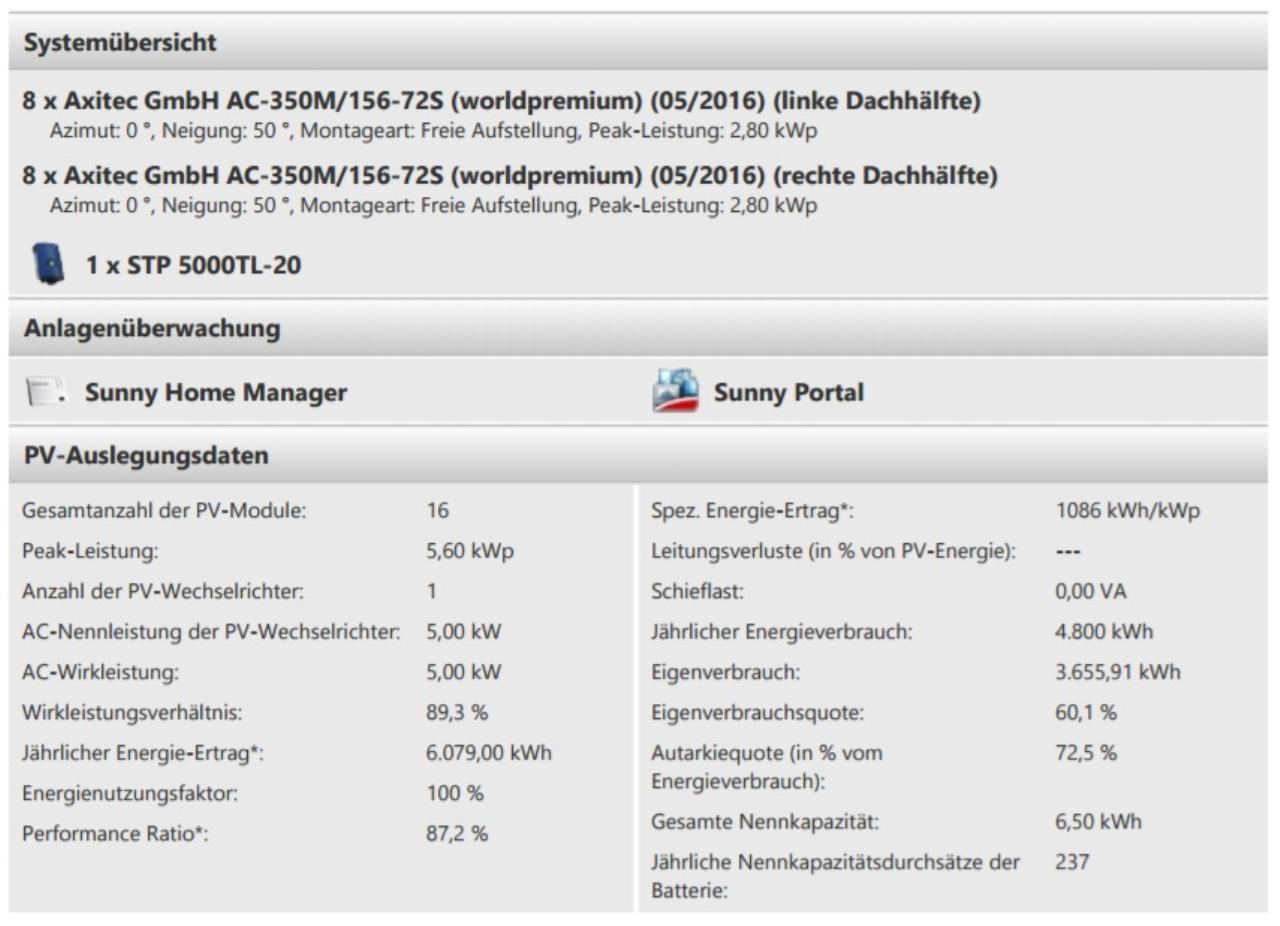This screenshot has width=1280, height=926.
Task: Click the 'AC-Nennleistung der PV-Wechselrichter:' label
Action: pos(211,632)
